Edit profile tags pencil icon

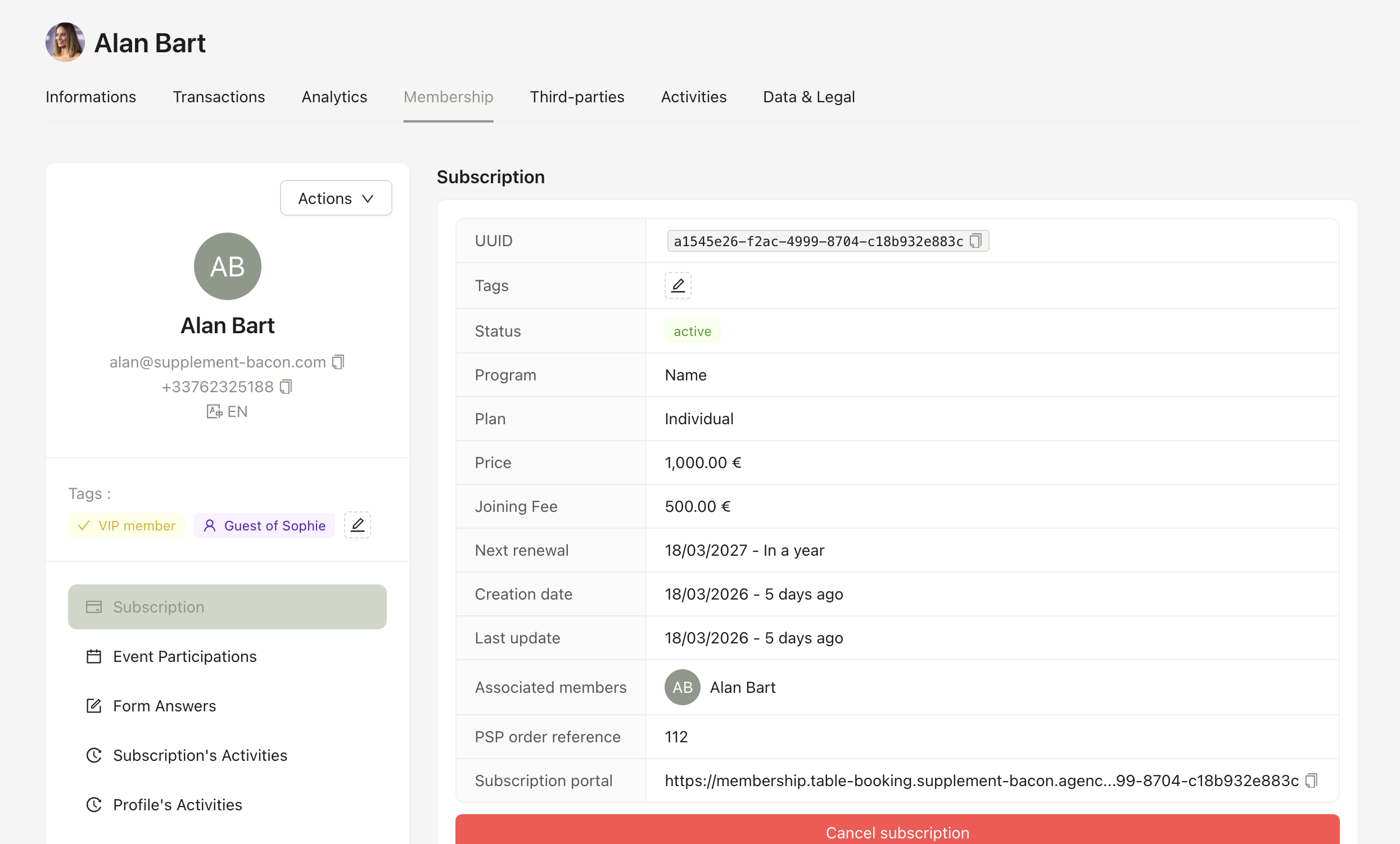[358, 525]
